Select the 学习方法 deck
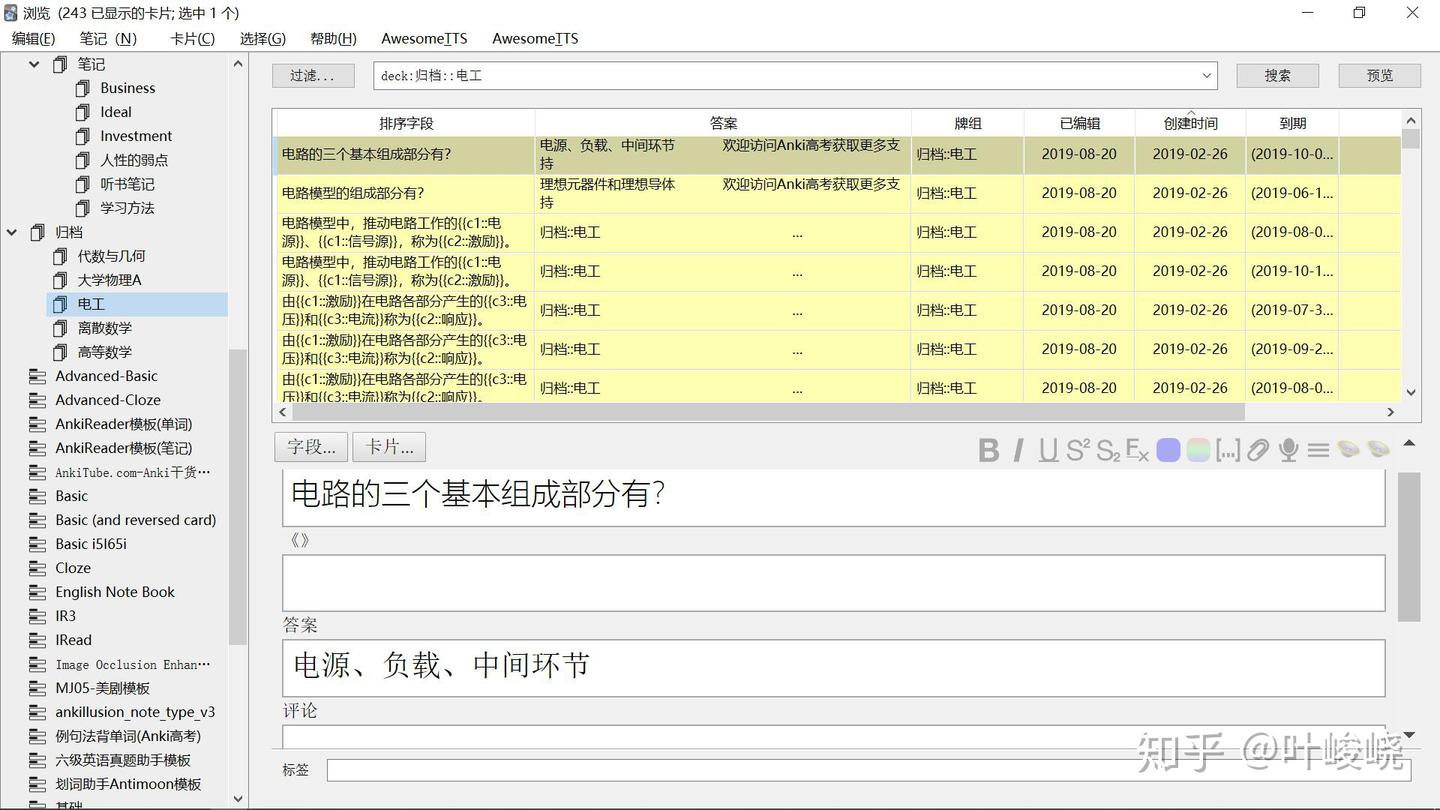 (127, 208)
